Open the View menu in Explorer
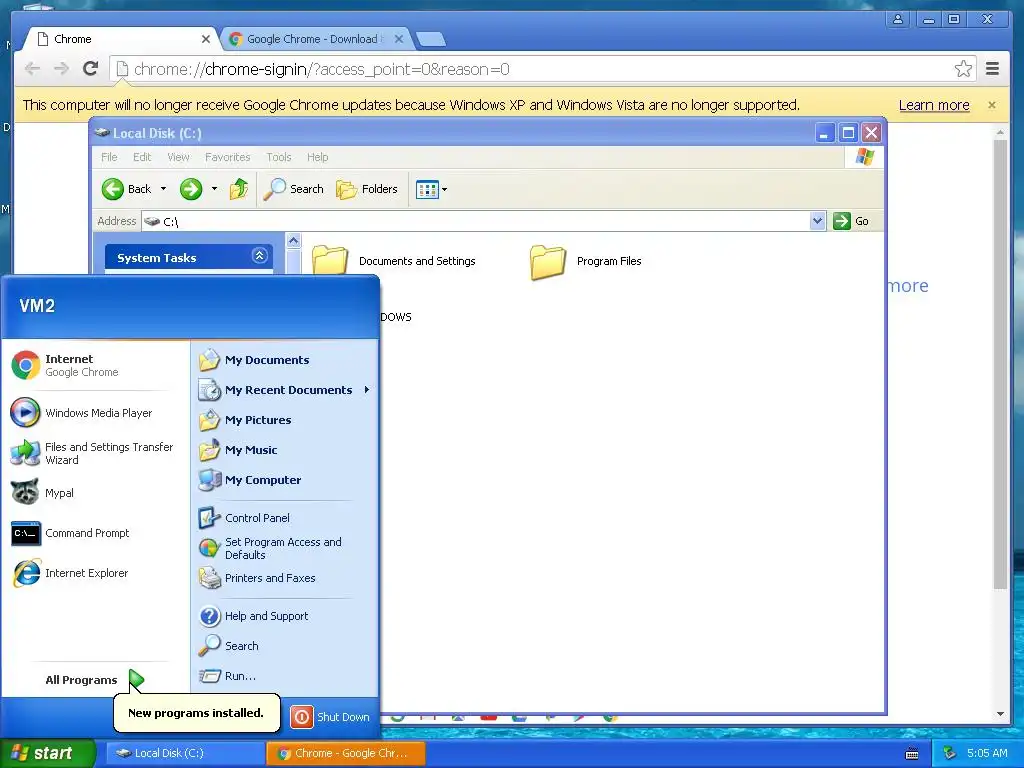The height and width of the screenshot is (768, 1024). point(178,157)
